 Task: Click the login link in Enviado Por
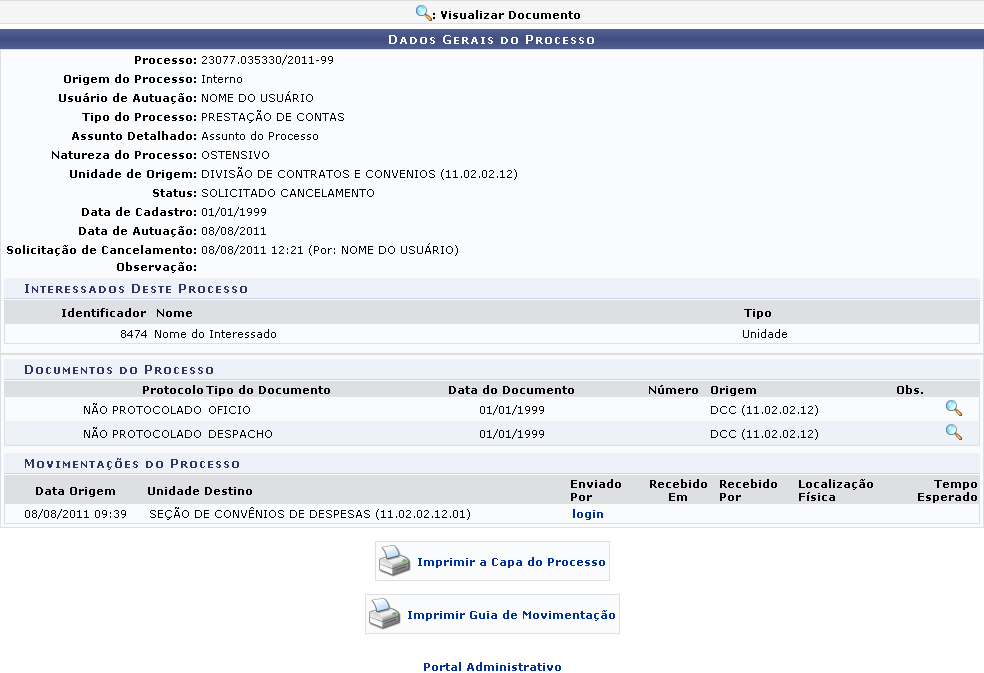pyautogui.click(x=587, y=514)
